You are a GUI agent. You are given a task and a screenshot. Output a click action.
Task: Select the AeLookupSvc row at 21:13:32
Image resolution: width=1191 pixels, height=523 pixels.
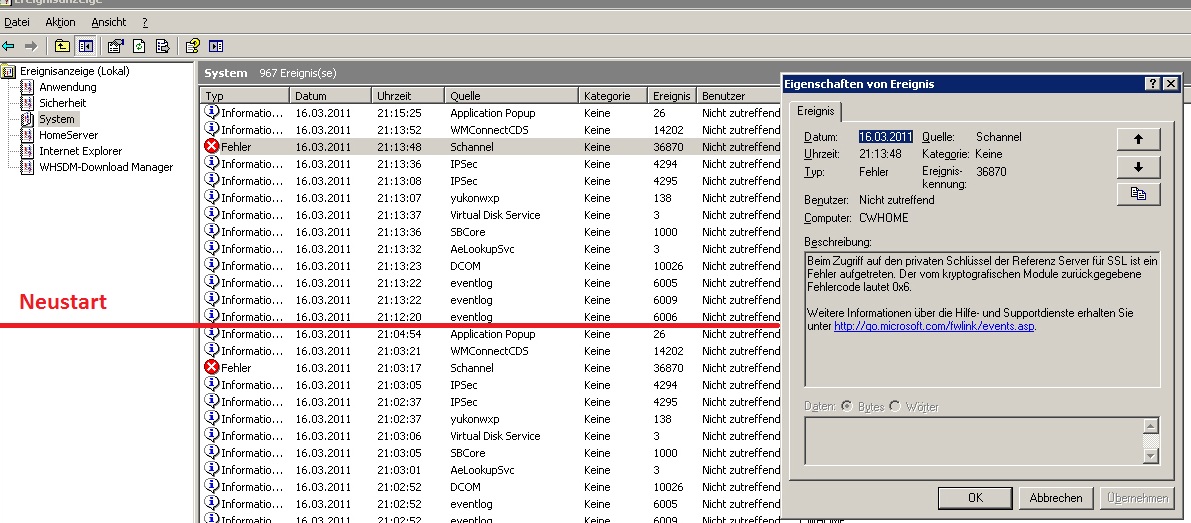[x=490, y=249]
